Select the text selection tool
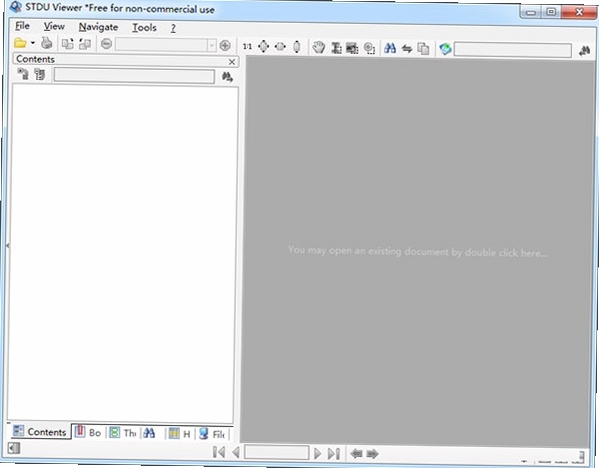Image resolution: width=599 pixels, height=468 pixels. 336,48
